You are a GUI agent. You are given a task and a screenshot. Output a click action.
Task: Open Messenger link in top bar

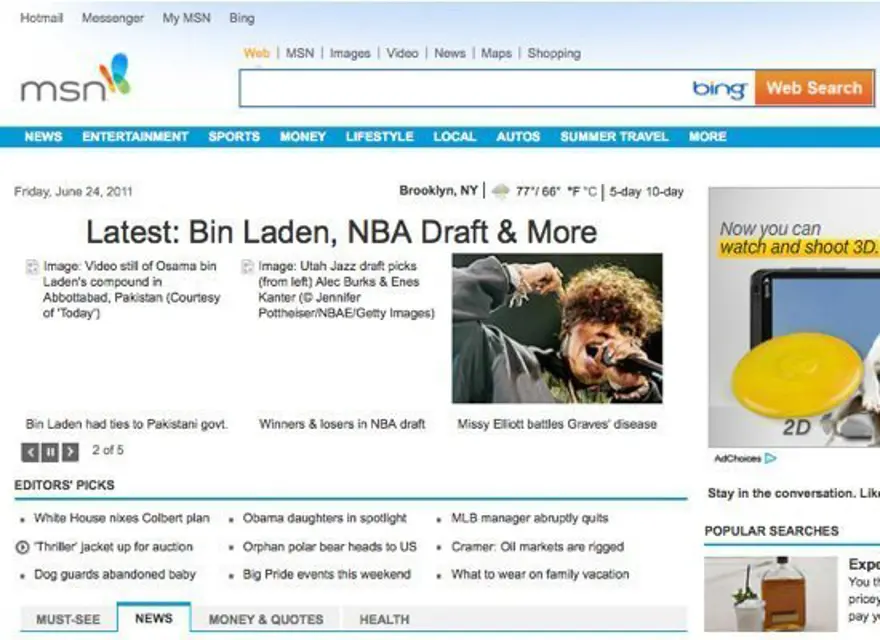tap(113, 18)
